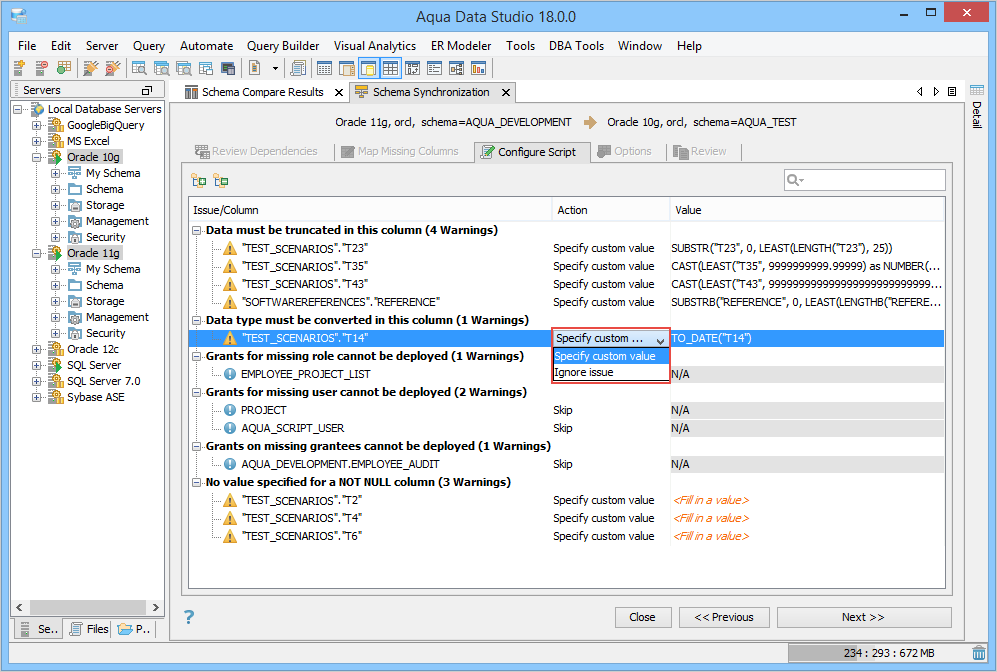Close the Schema Compare Results tab
This screenshot has height=672, width=997.
pyautogui.click(x=339, y=93)
